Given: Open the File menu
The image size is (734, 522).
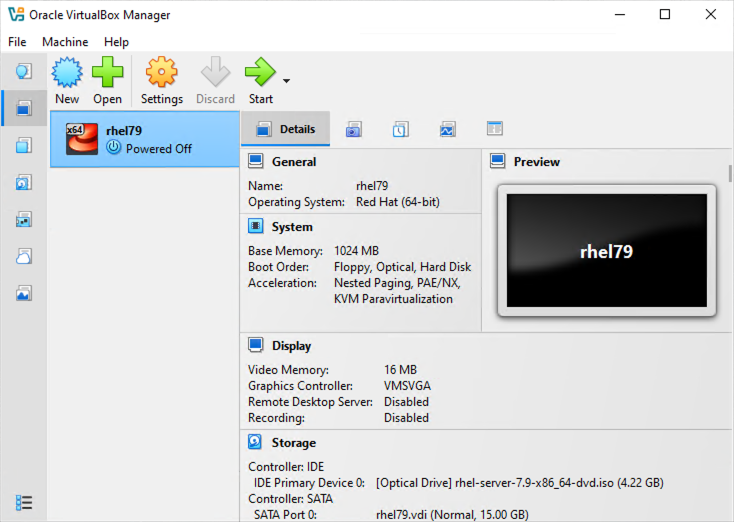Looking at the screenshot, I should (17, 42).
